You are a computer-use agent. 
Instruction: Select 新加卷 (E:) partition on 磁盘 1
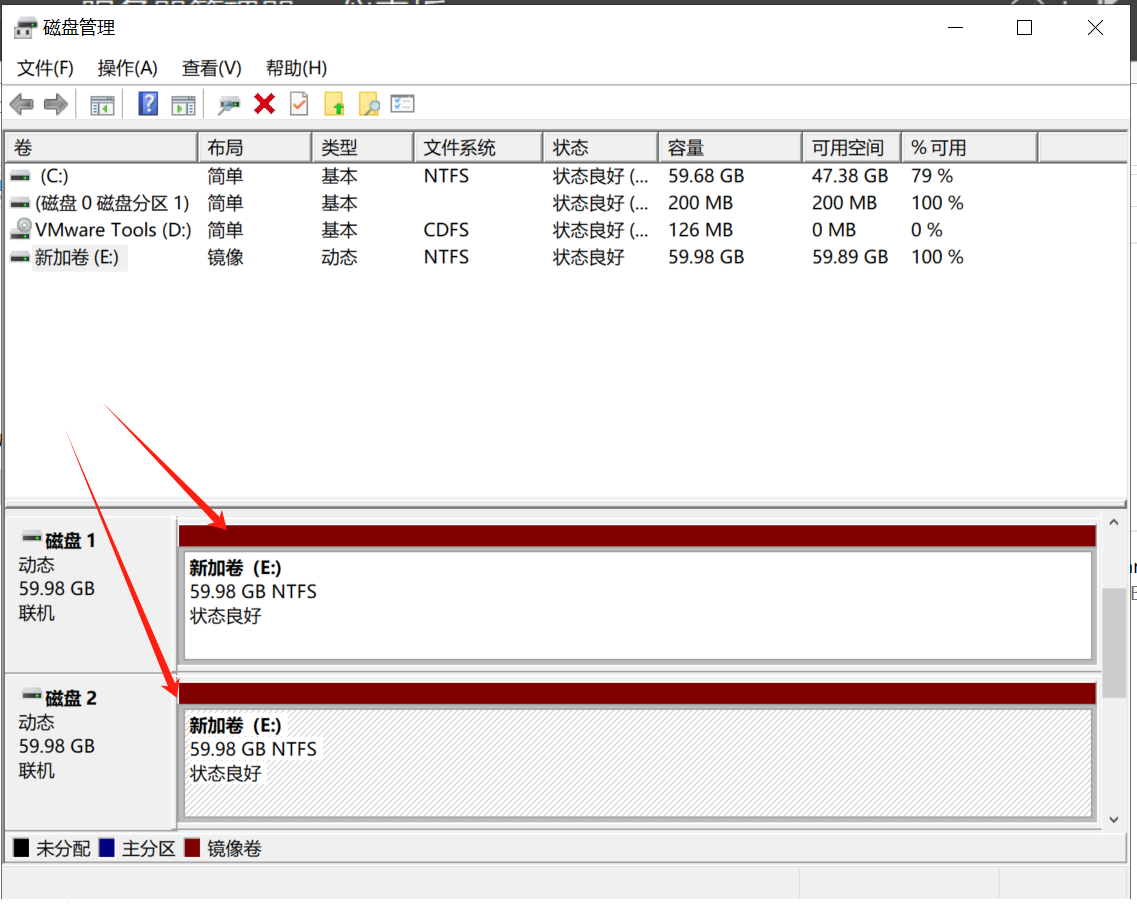pos(637,606)
